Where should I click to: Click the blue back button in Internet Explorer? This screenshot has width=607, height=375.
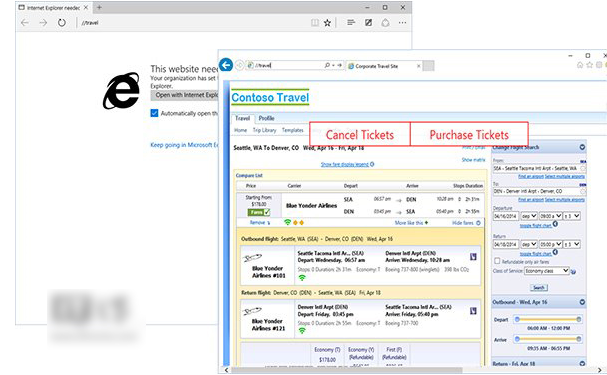(226, 65)
